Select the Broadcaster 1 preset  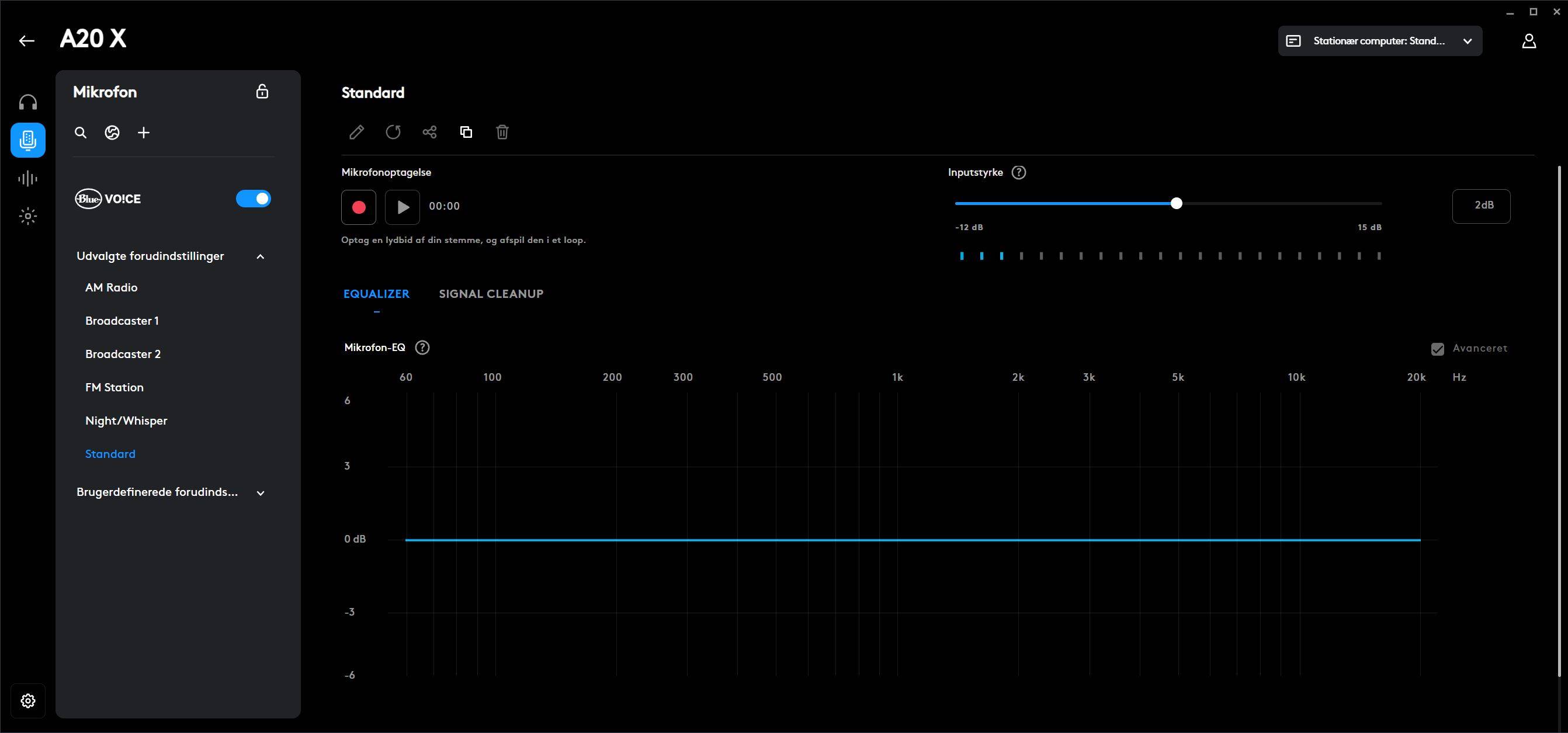click(x=122, y=321)
